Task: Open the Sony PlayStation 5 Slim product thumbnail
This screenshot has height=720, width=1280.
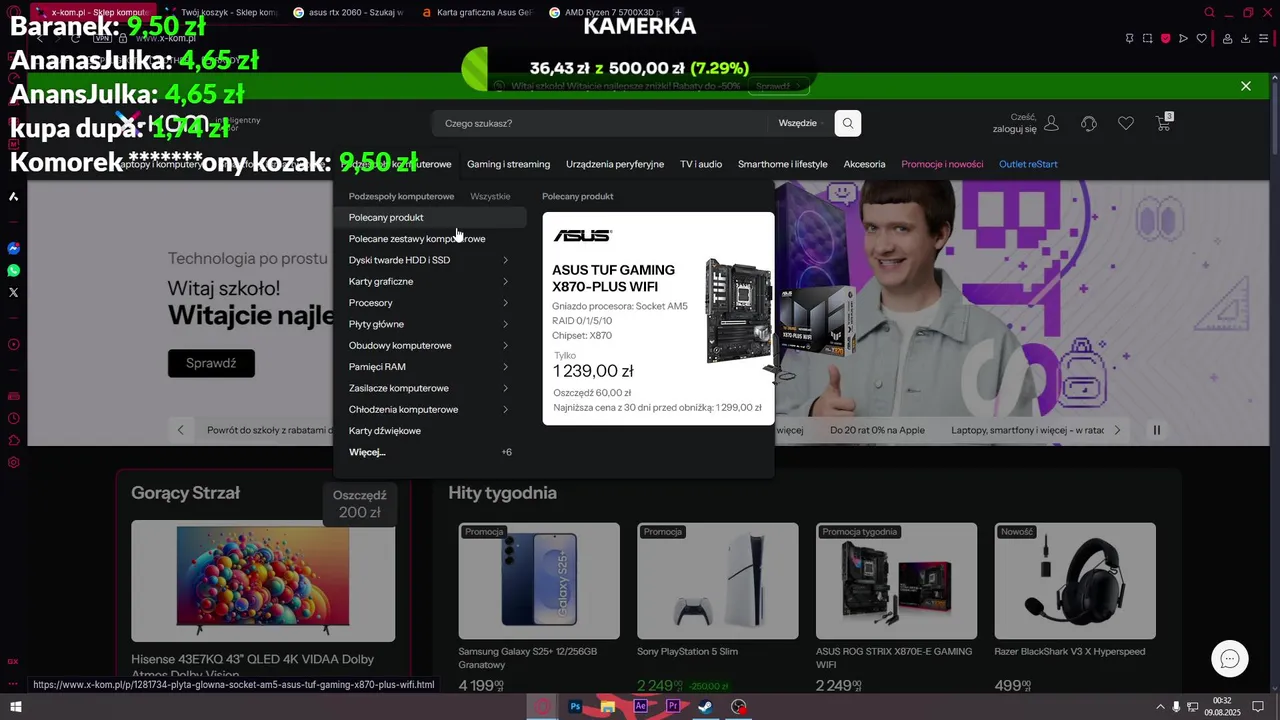Action: coord(718,581)
